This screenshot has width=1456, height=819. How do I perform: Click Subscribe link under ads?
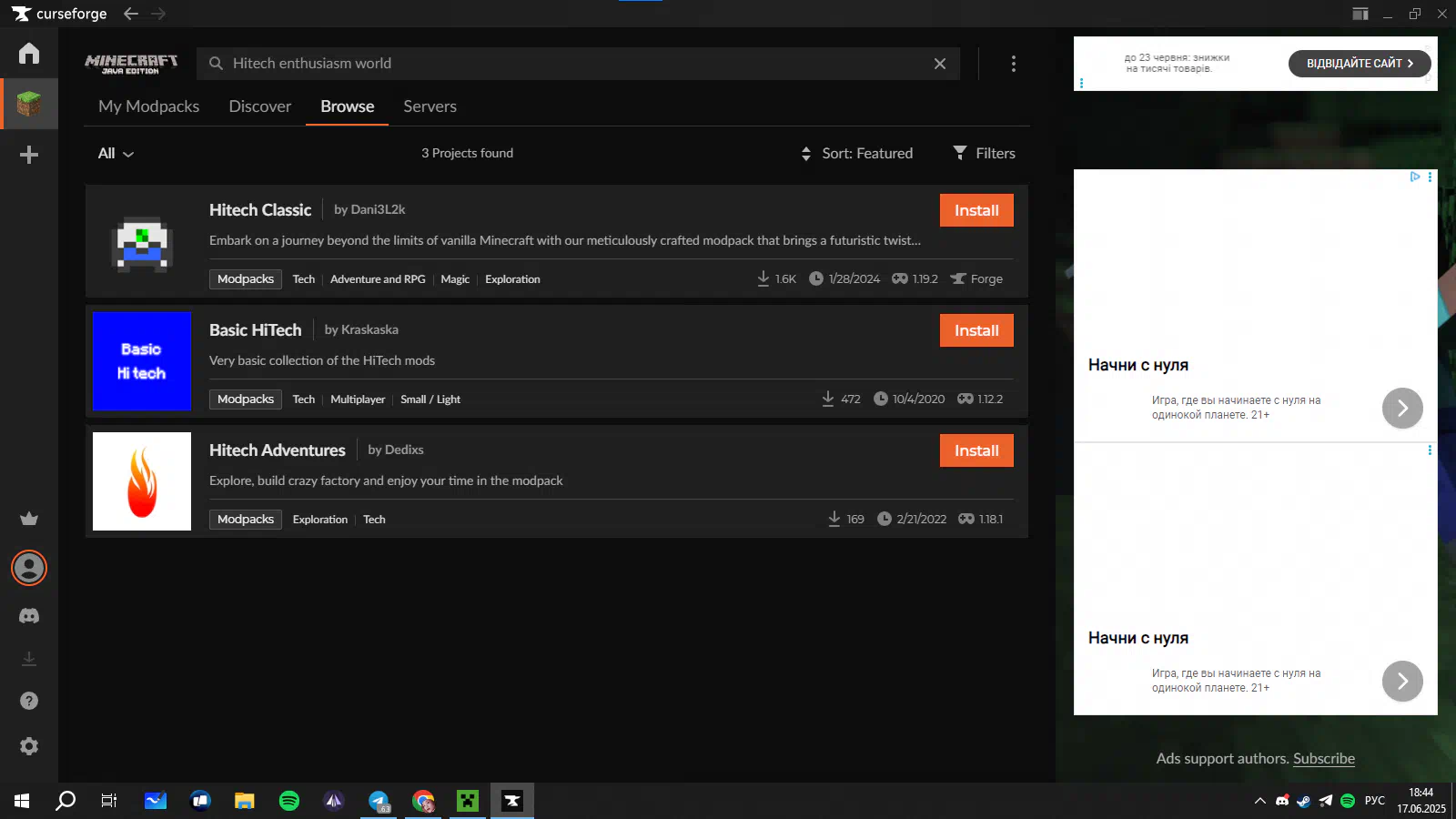[1324, 758]
